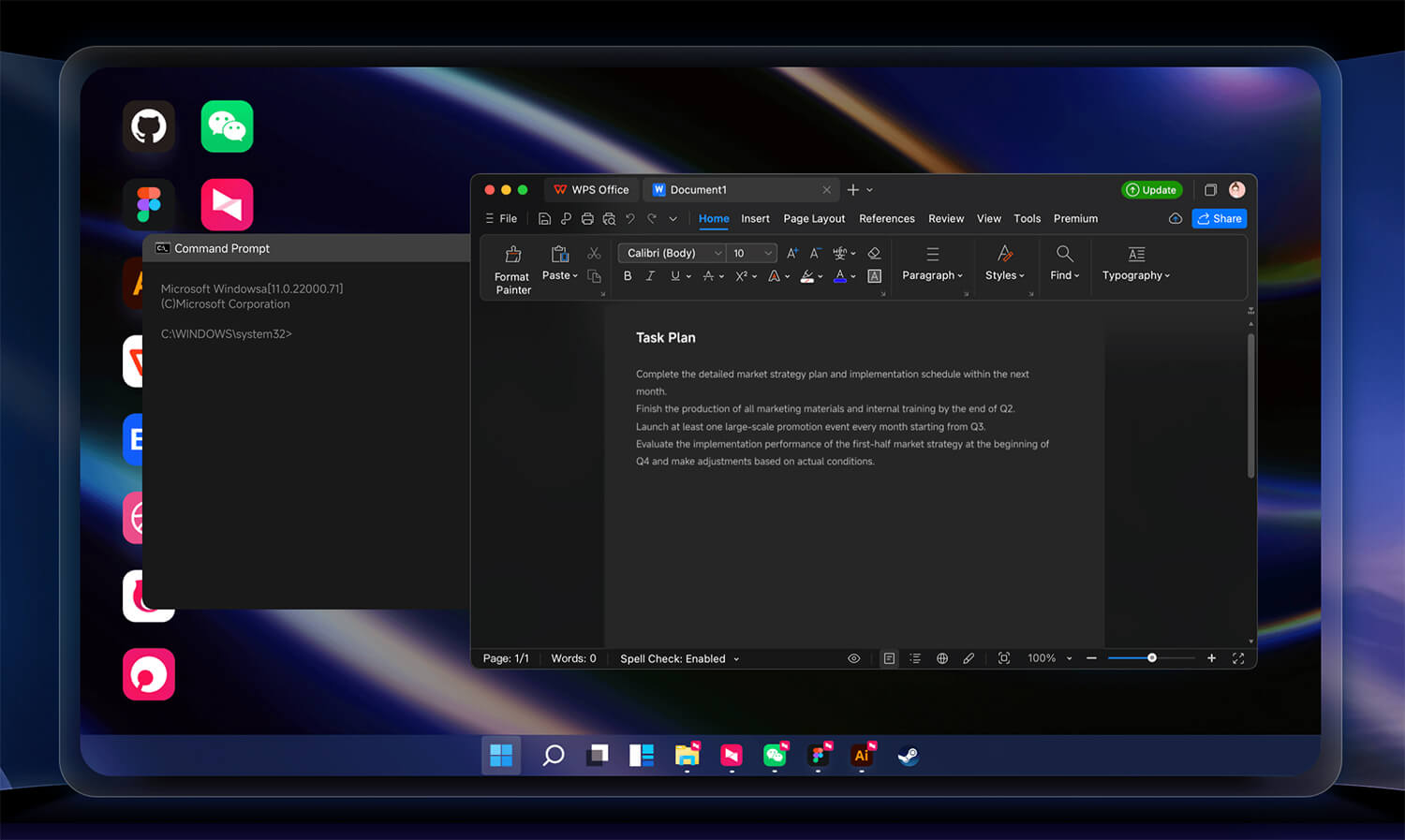Open full screen view icon in status bar
Viewport: 1405px width, 840px height.
tap(1238, 658)
